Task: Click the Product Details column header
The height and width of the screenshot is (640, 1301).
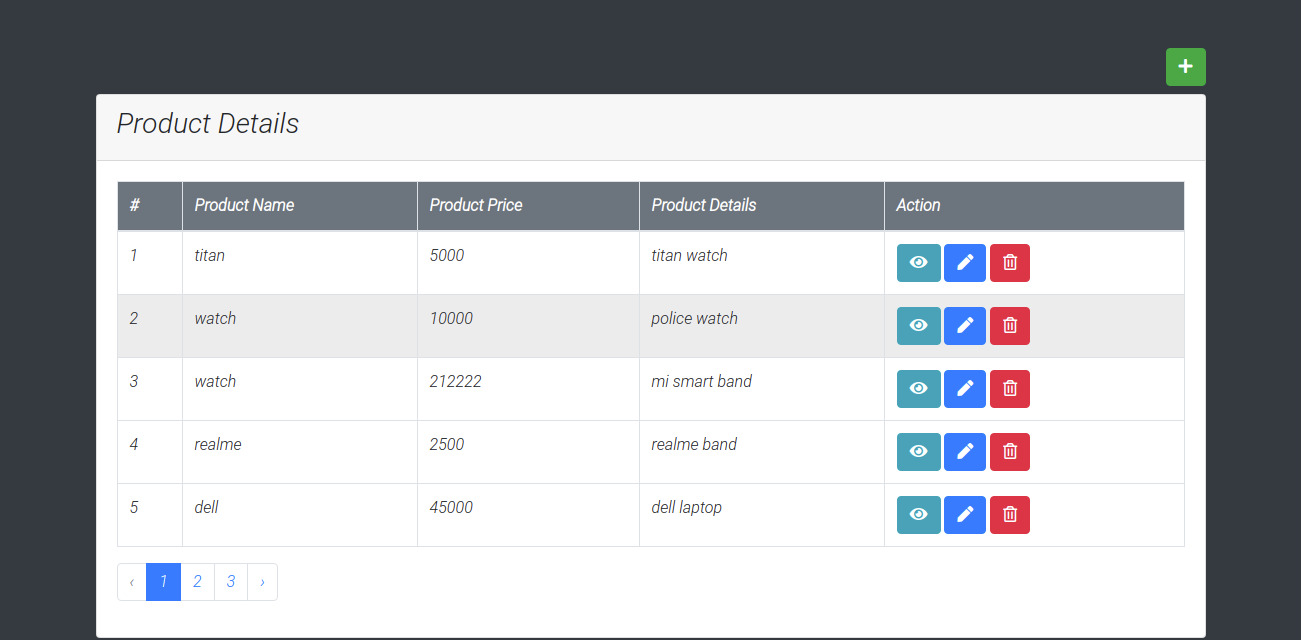Action: (x=762, y=206)
